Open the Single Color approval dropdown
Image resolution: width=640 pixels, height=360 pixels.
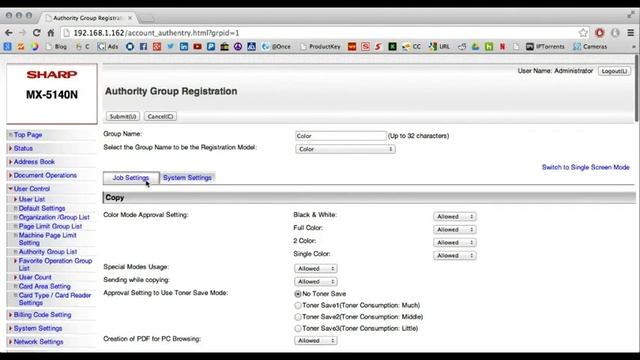point(455,256)
